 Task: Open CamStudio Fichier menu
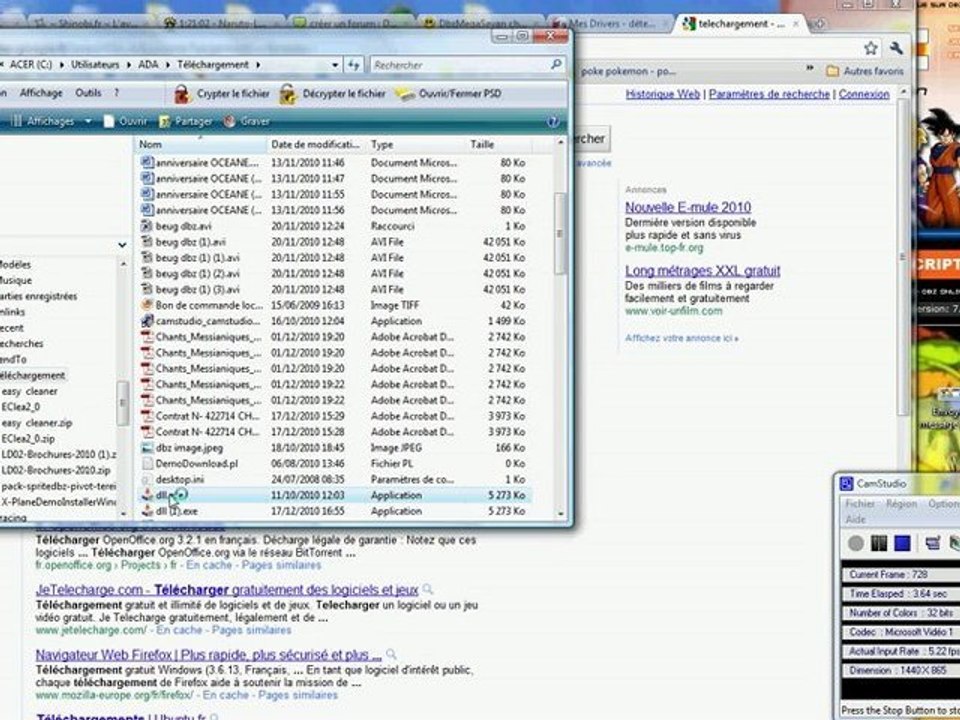860,504
